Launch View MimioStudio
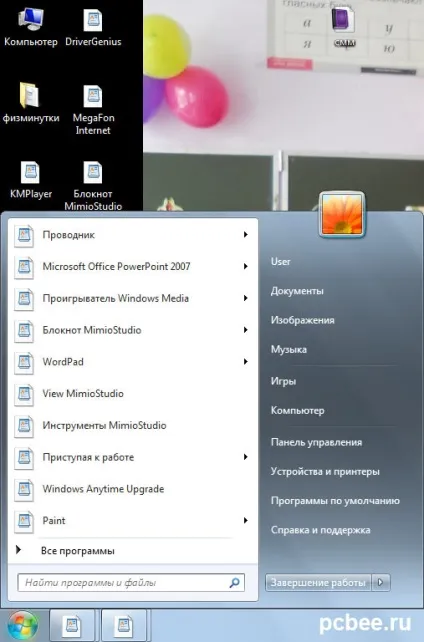 tap(132, 393)
